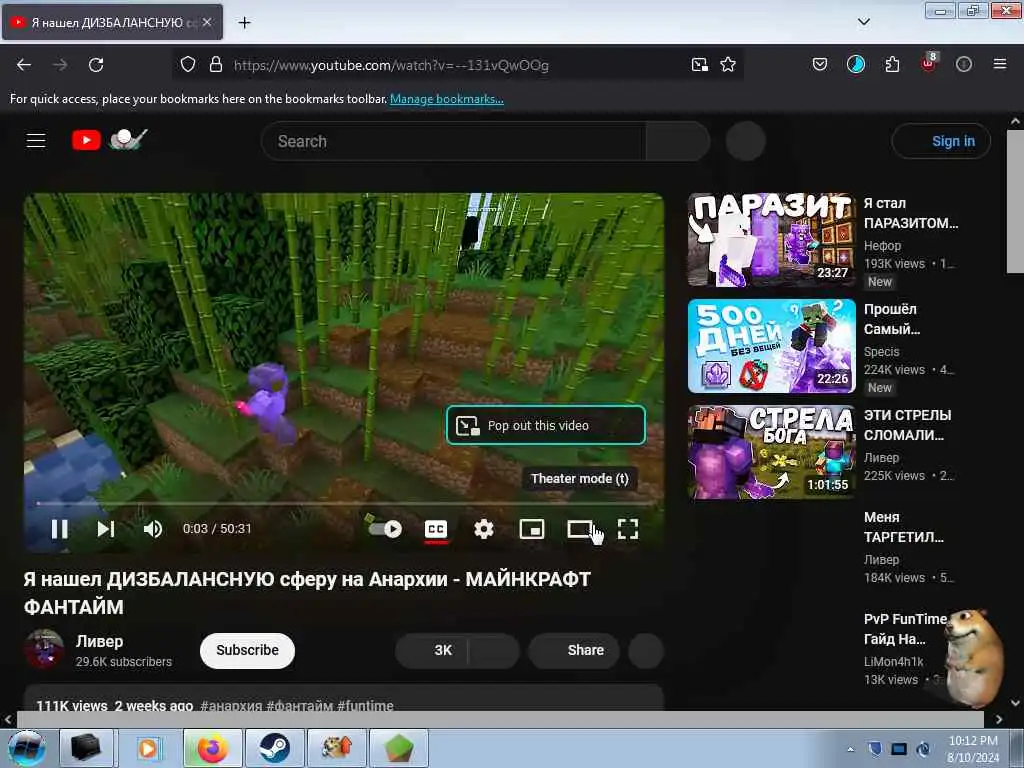Open the green block taskbar icon

click(x=398, y=748)
